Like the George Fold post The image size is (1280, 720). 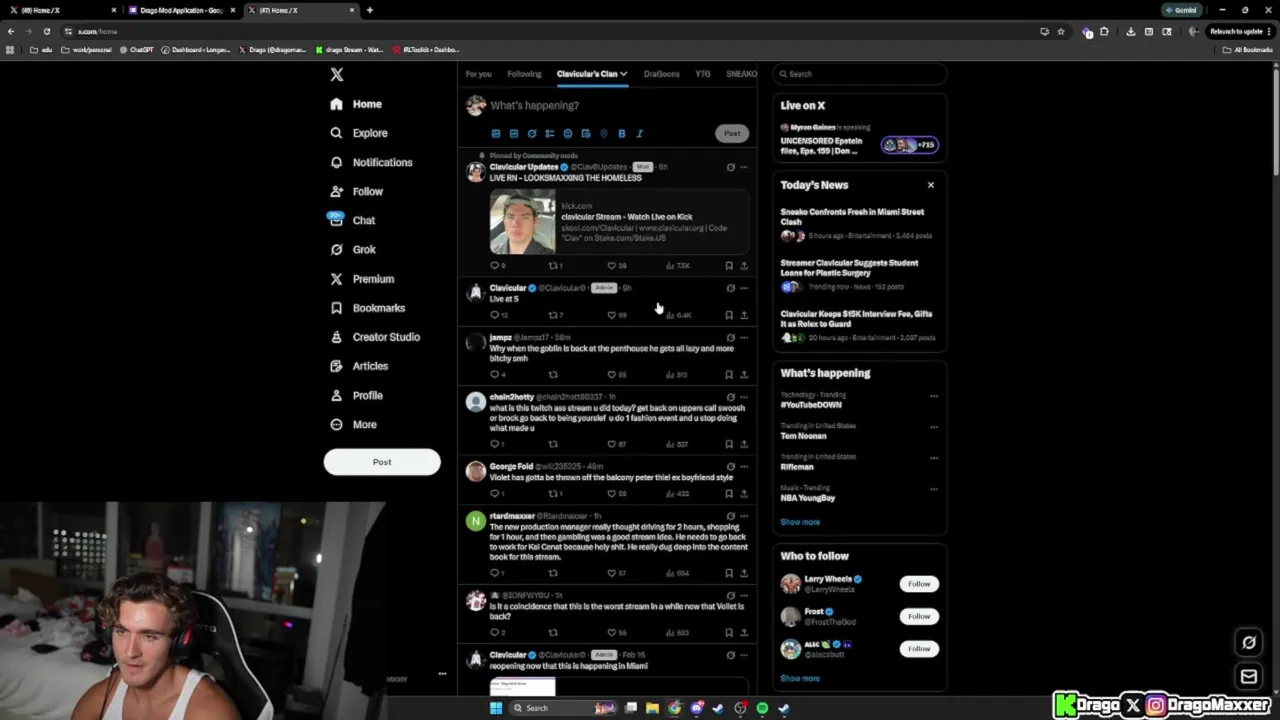pyautogui.click(x=617, y=493)
